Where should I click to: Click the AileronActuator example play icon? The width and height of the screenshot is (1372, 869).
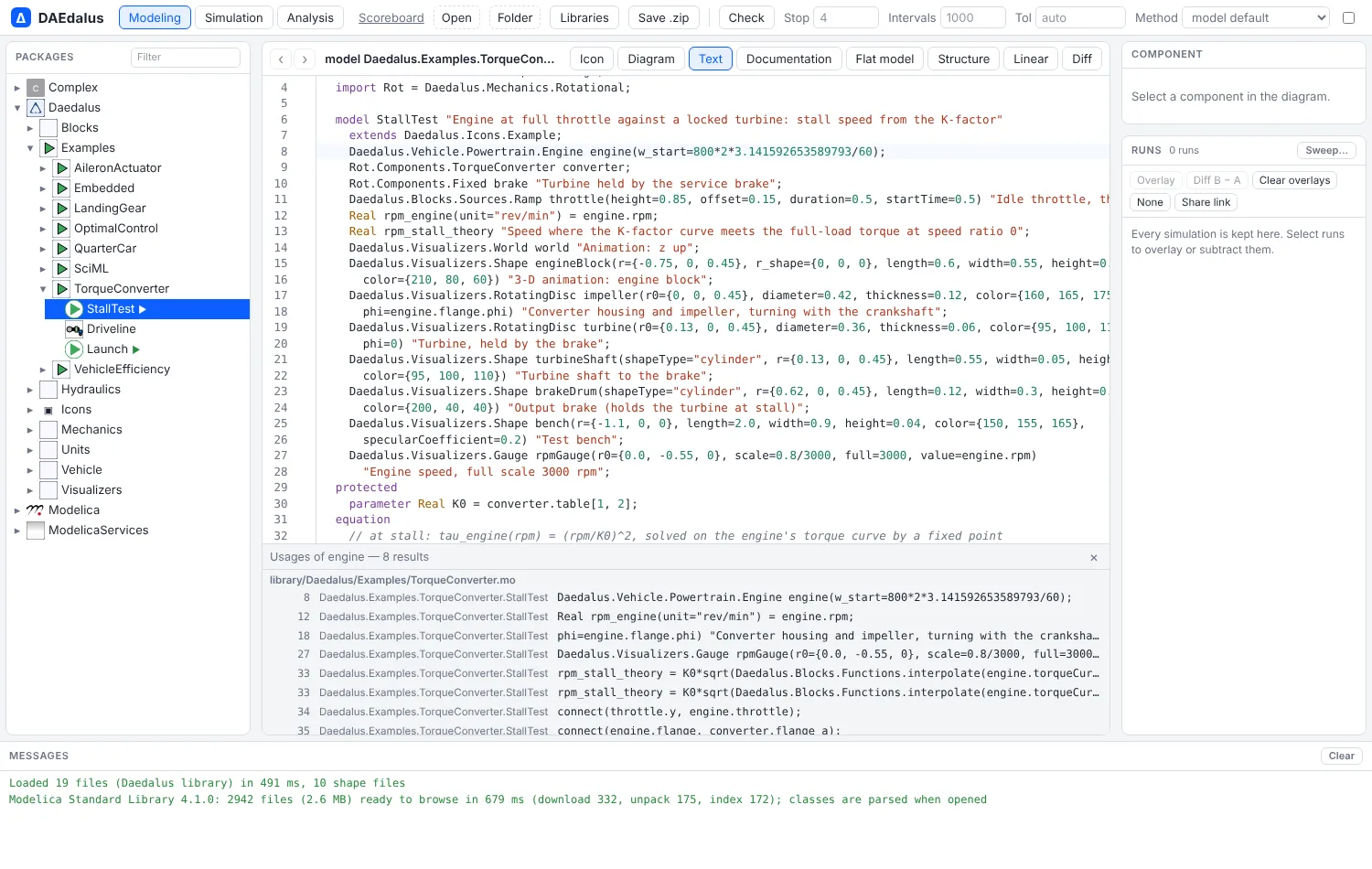pos(61,168)
